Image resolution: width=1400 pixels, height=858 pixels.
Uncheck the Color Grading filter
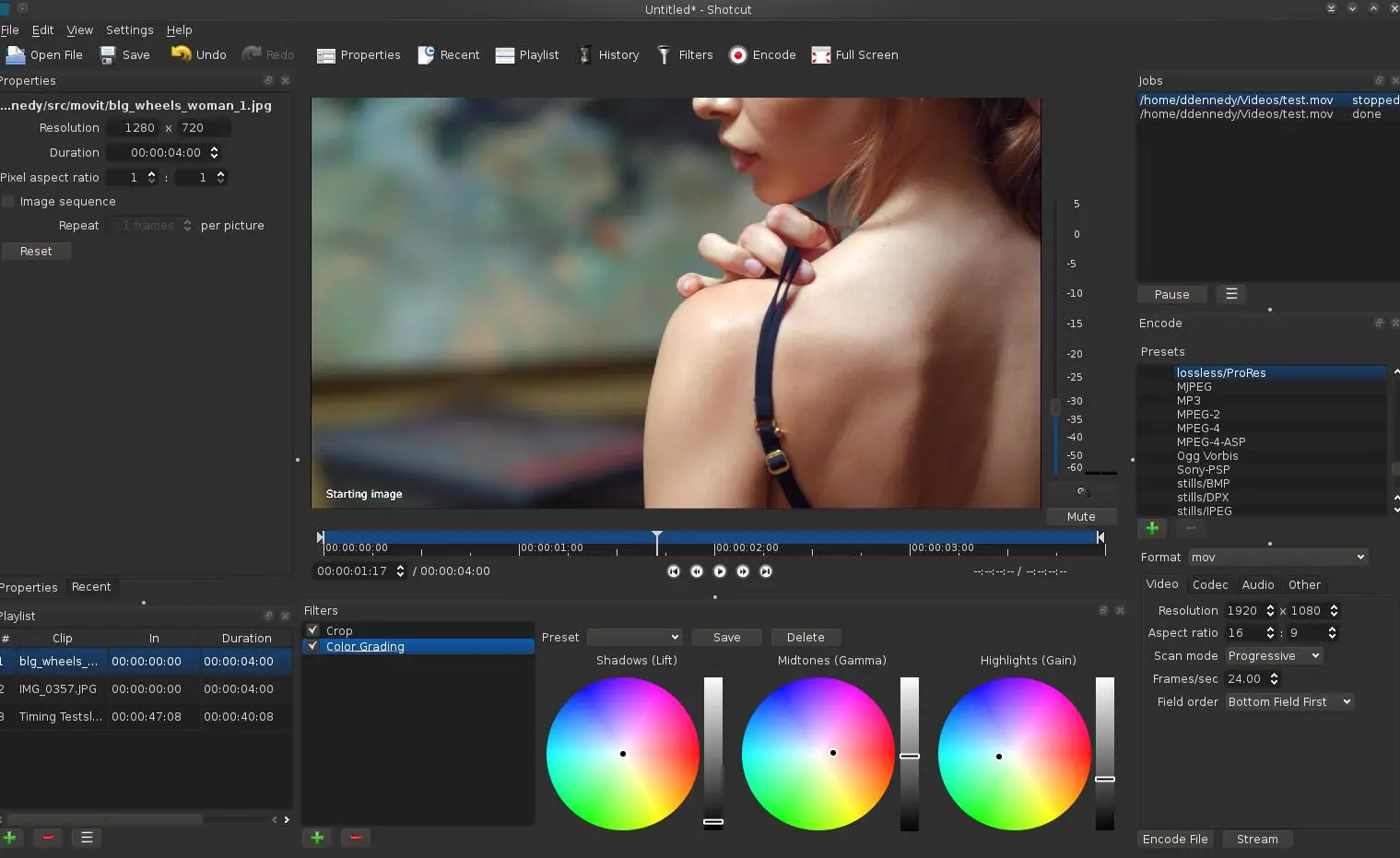[x=314, y=646]
